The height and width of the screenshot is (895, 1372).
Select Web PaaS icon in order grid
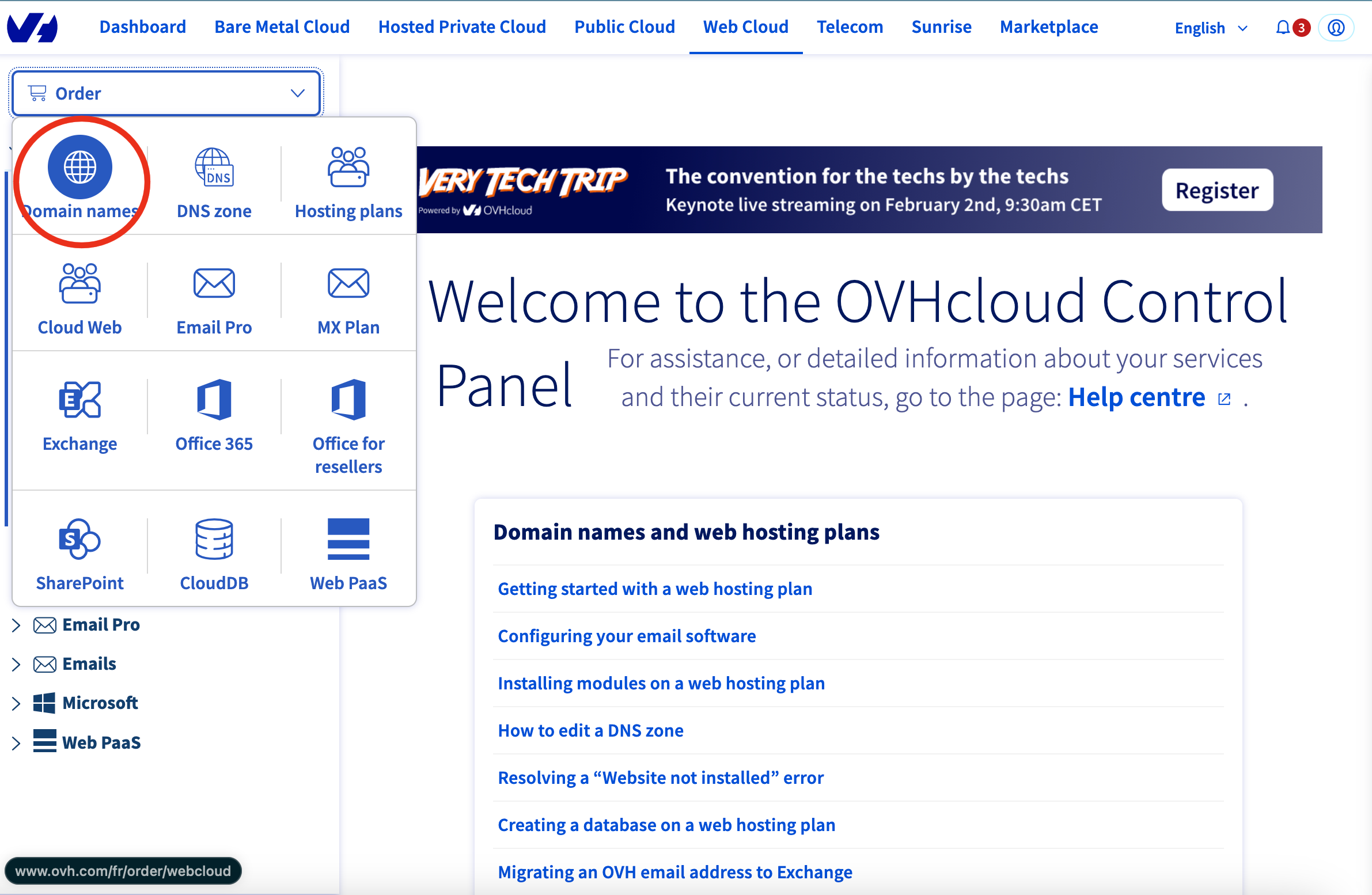coord(348,539)
